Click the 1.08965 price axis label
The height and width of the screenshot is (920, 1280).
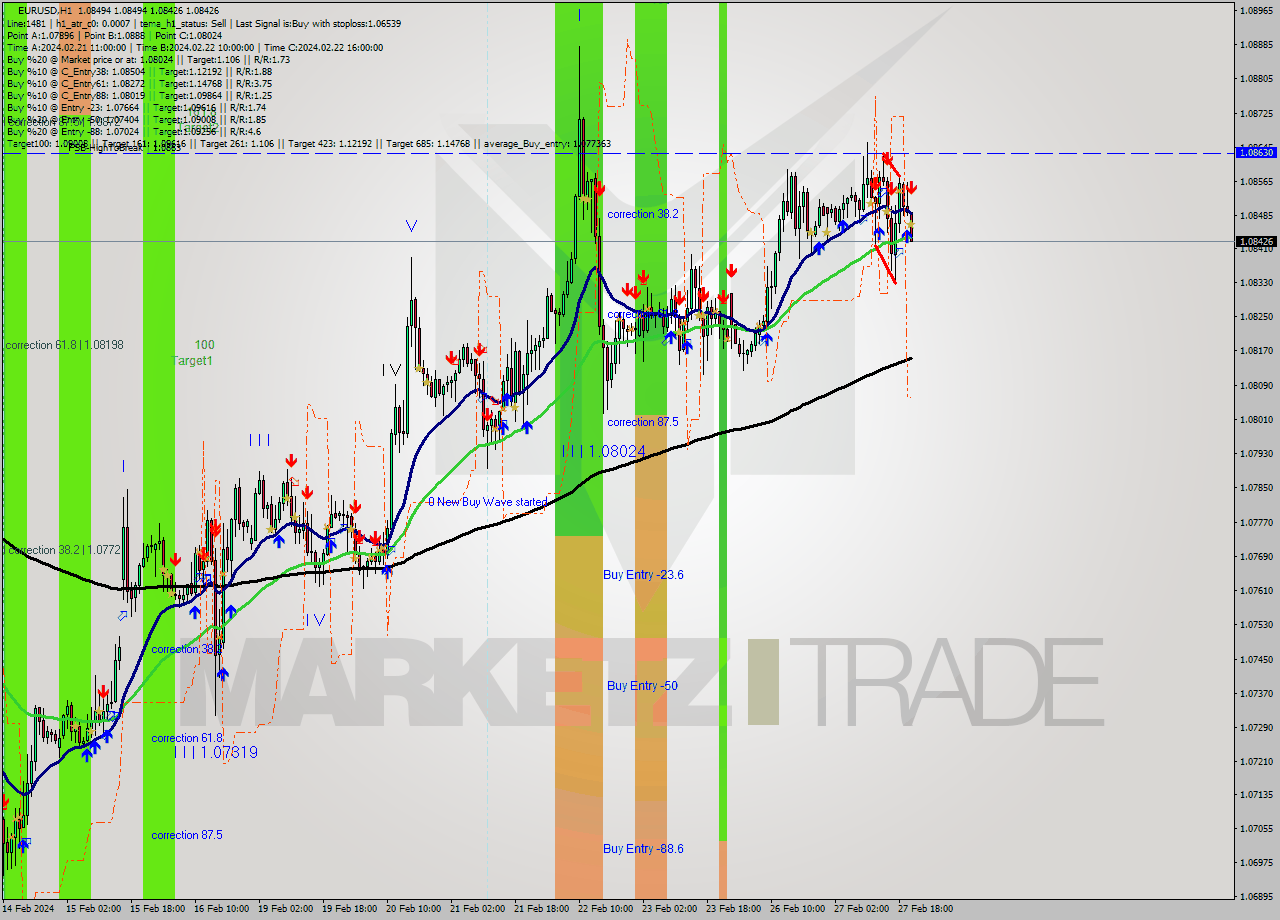[1256, 11]
